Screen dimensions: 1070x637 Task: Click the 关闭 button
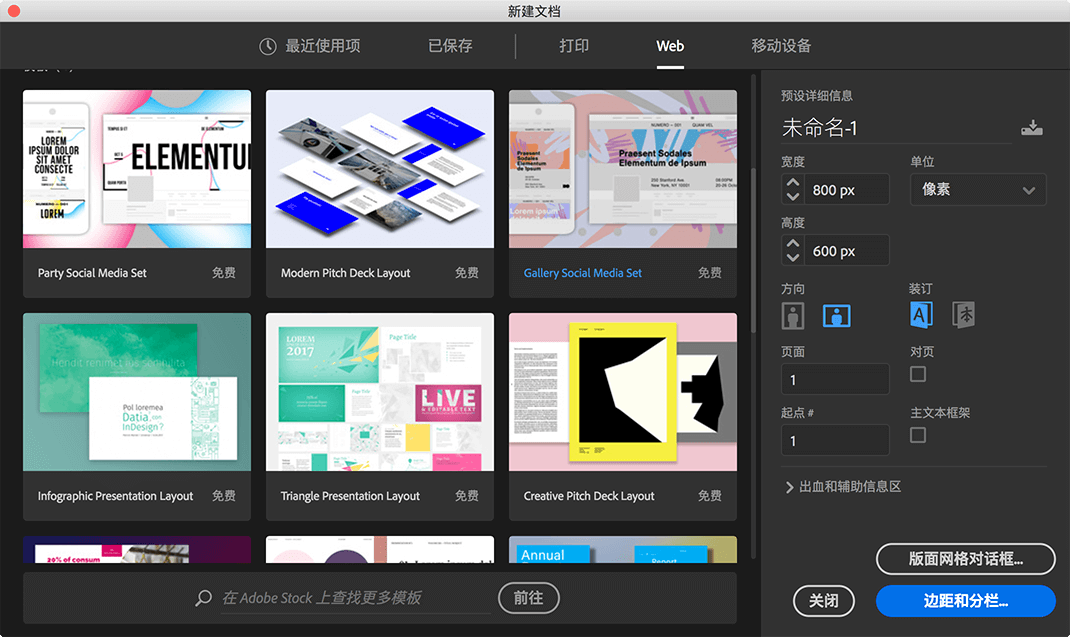824,601
